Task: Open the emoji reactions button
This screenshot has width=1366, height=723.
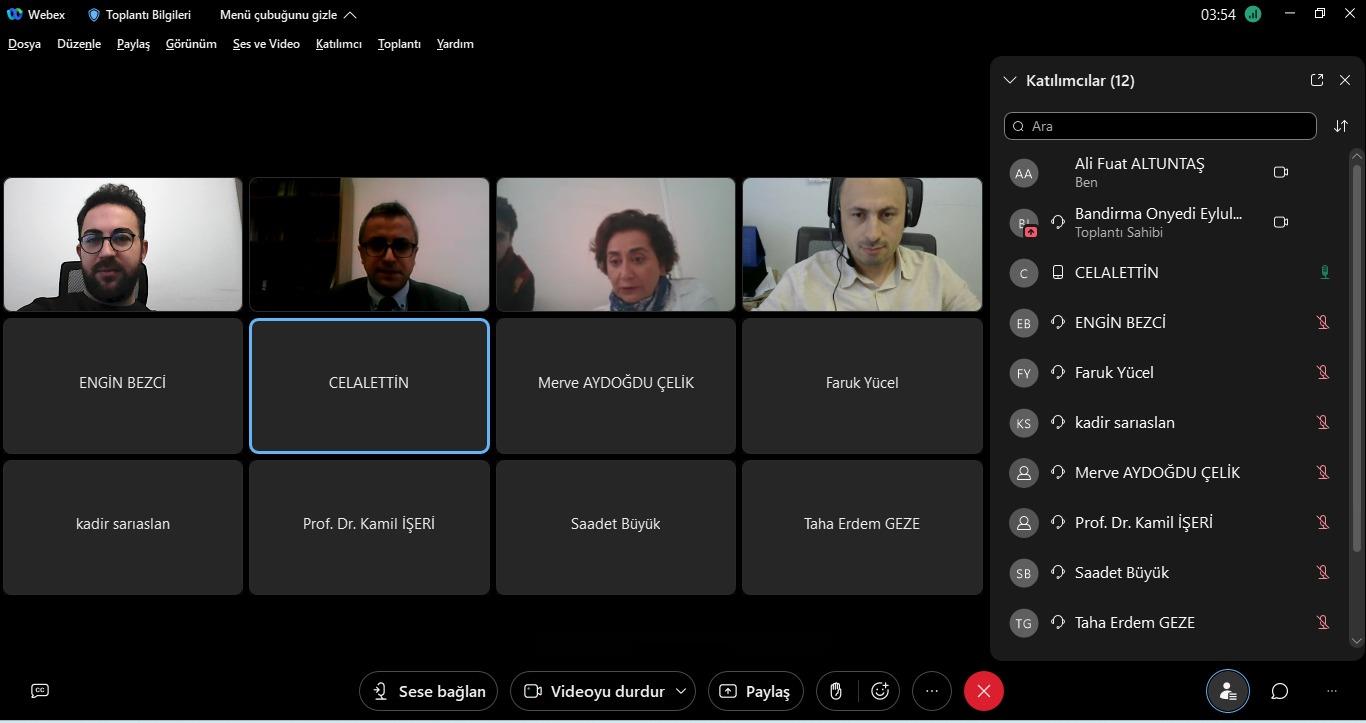Action: click(x=880, y=691)
